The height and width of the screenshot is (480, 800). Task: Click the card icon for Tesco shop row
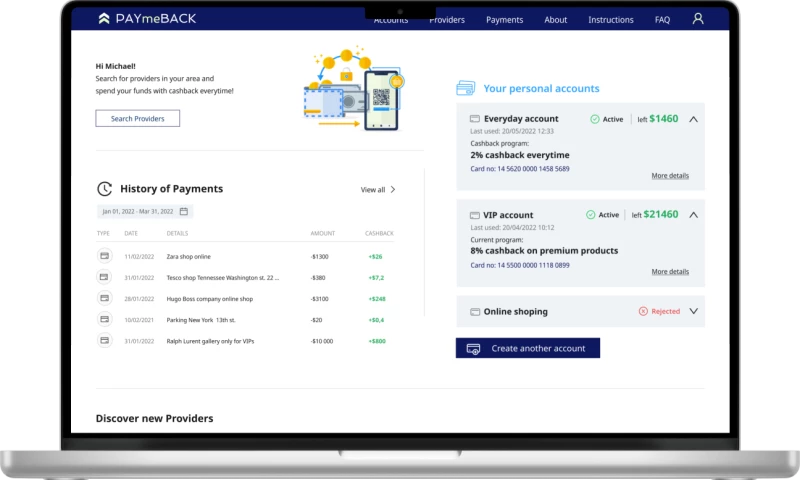click(x=105, y=277)
